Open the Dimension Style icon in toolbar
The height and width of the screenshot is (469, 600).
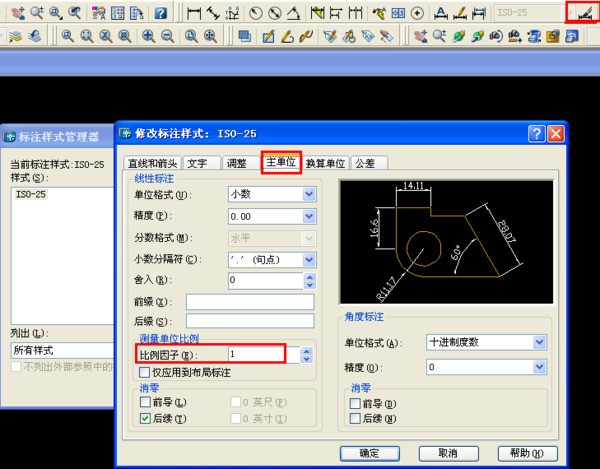(x=580, y=13)
